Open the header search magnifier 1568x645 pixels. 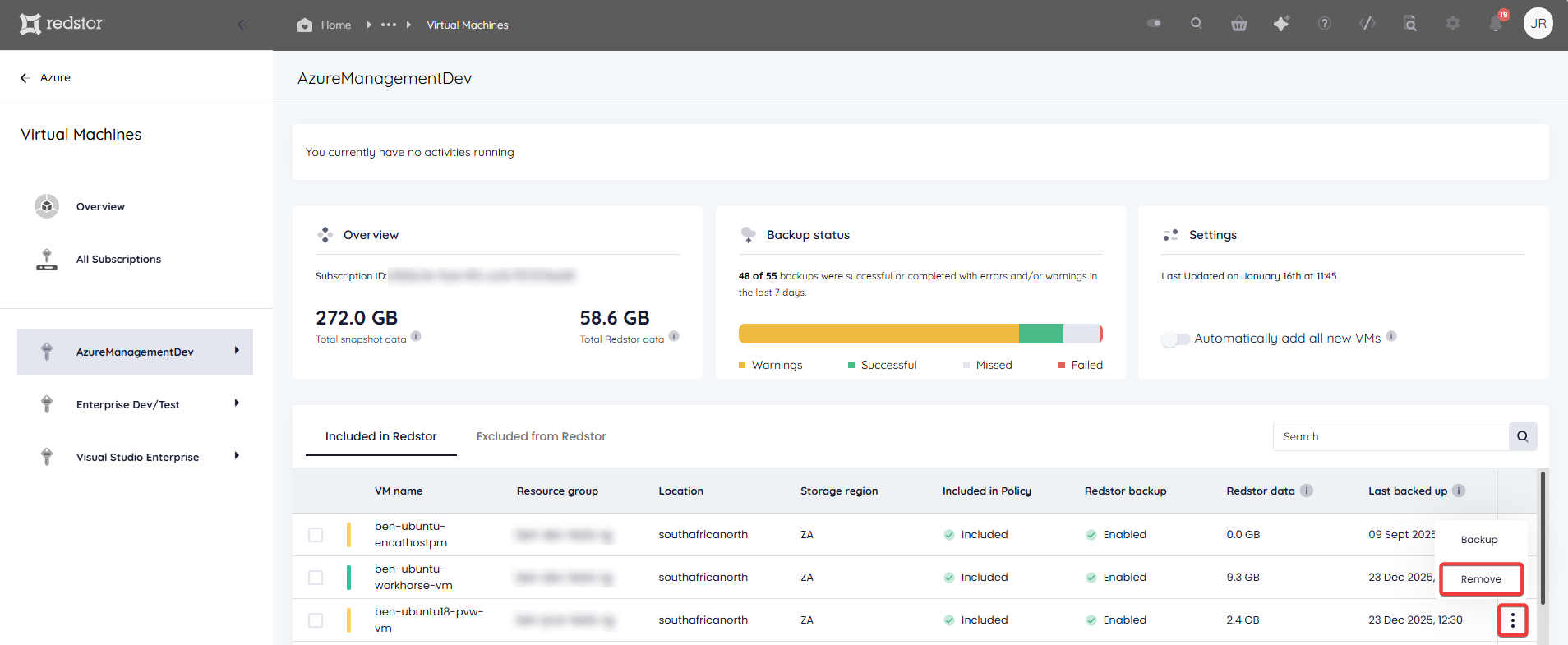[1197, 24]
